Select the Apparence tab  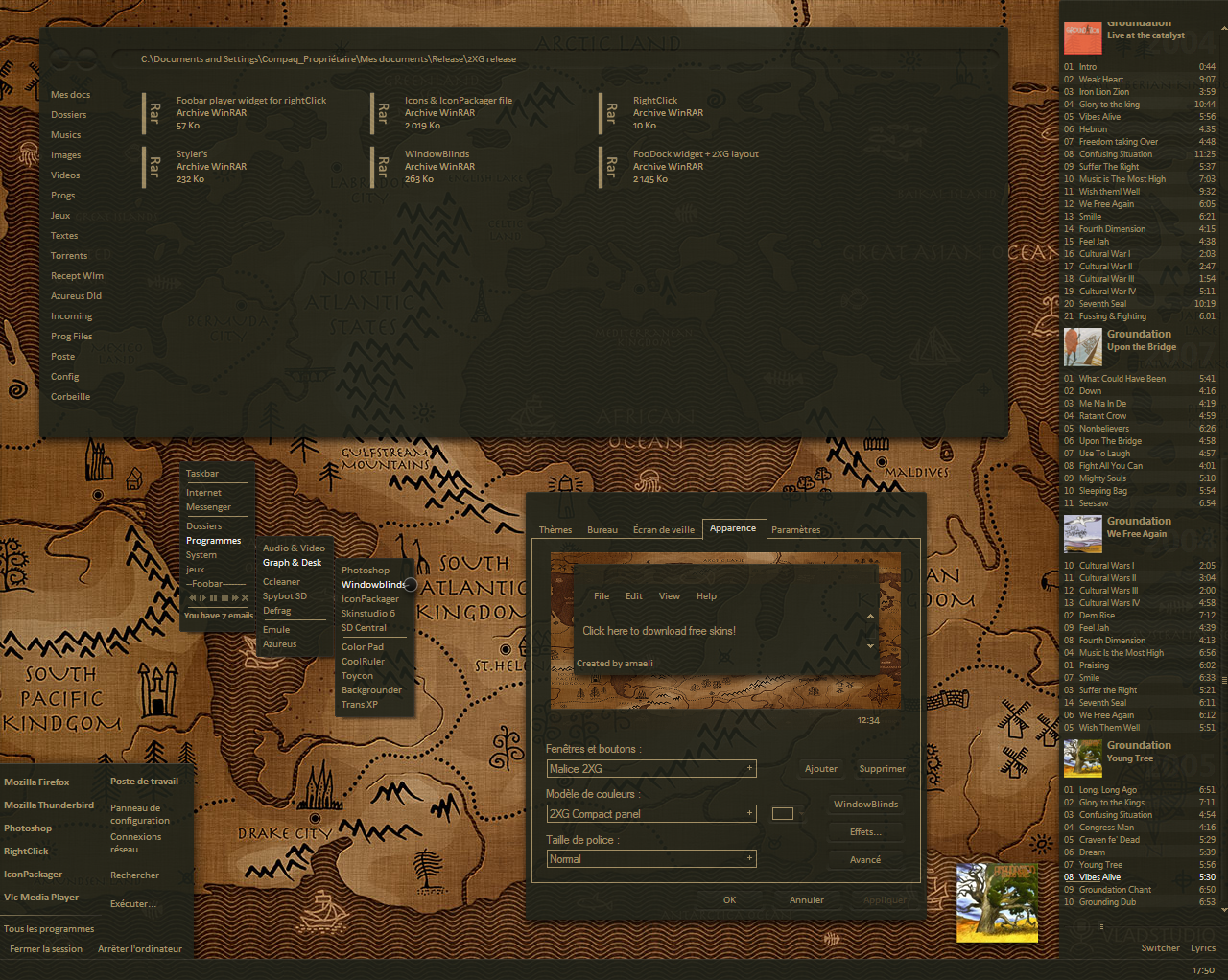tap(733, 528)
